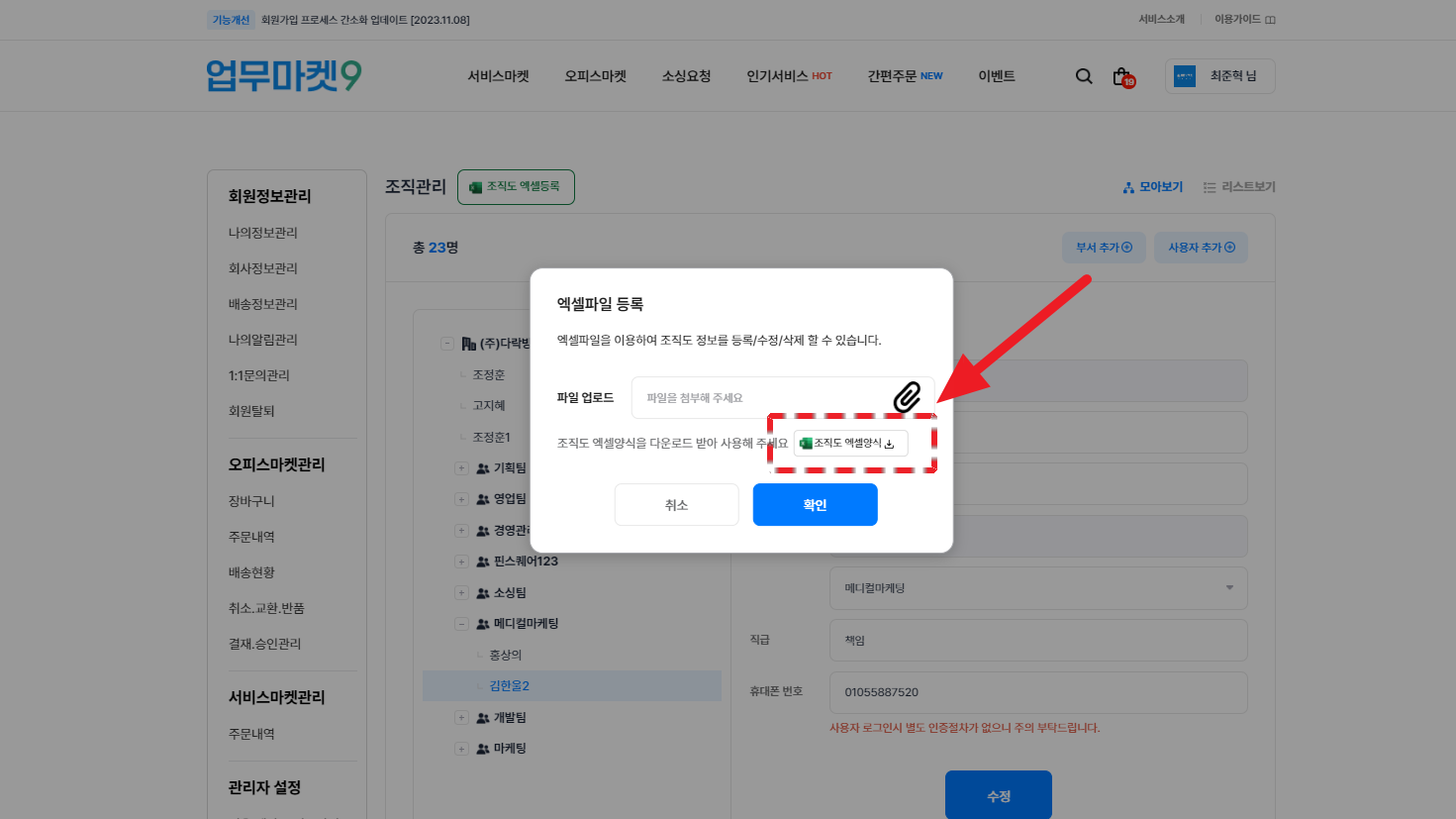The image size is (1456, 819).
Task: Switch to 모아보기 tree view
Action: pyautogui.click(x=1153, y=187)
